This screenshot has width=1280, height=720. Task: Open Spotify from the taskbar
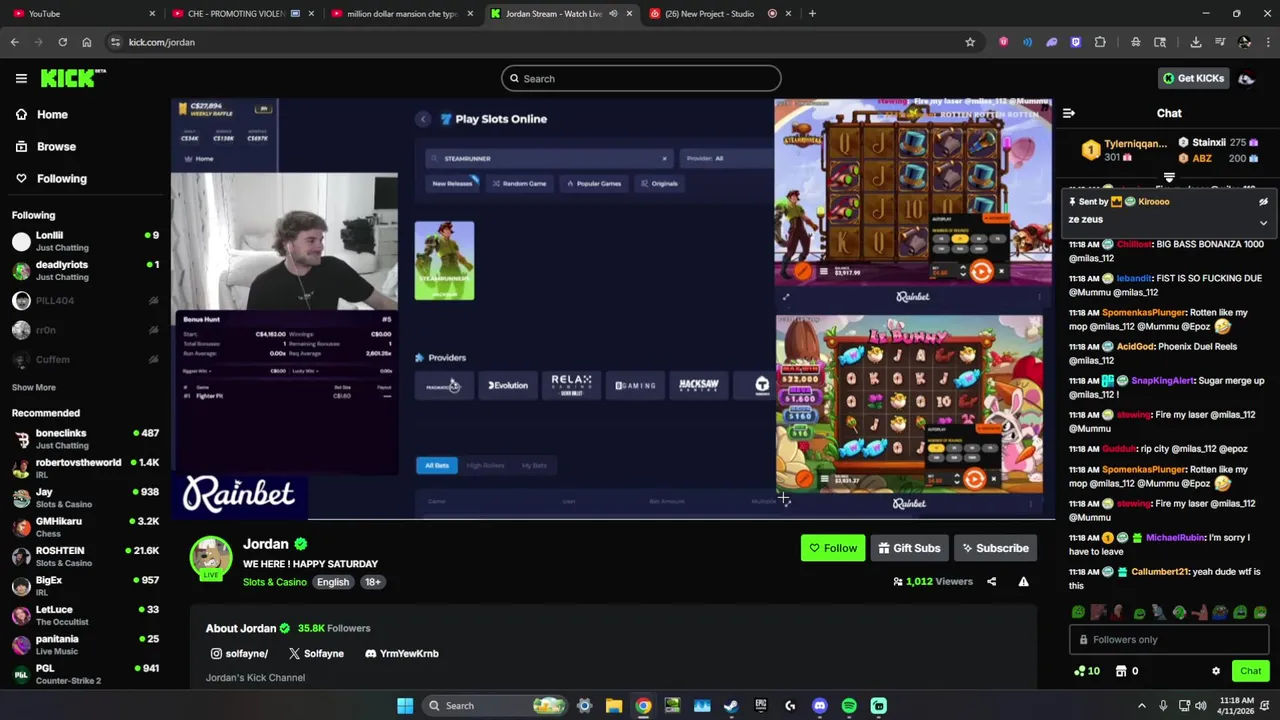[x=849, y=706]
